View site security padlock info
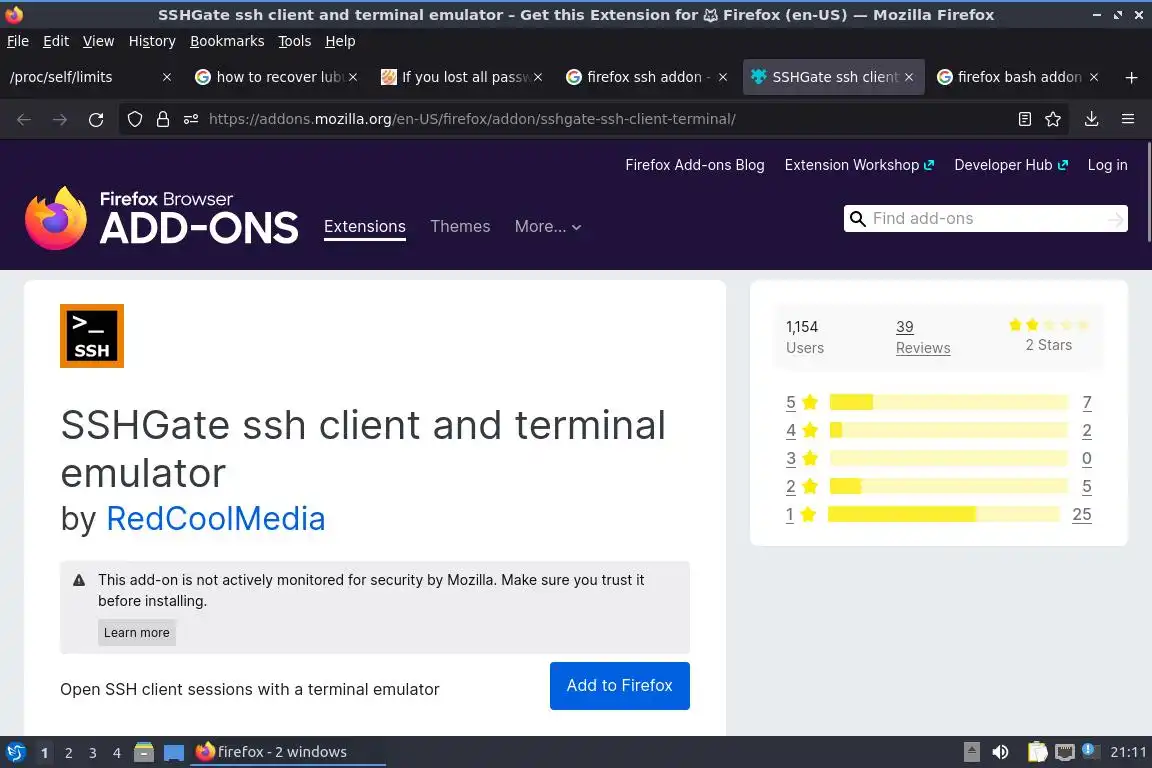The image size is (1152, 768). pos(163,119)
